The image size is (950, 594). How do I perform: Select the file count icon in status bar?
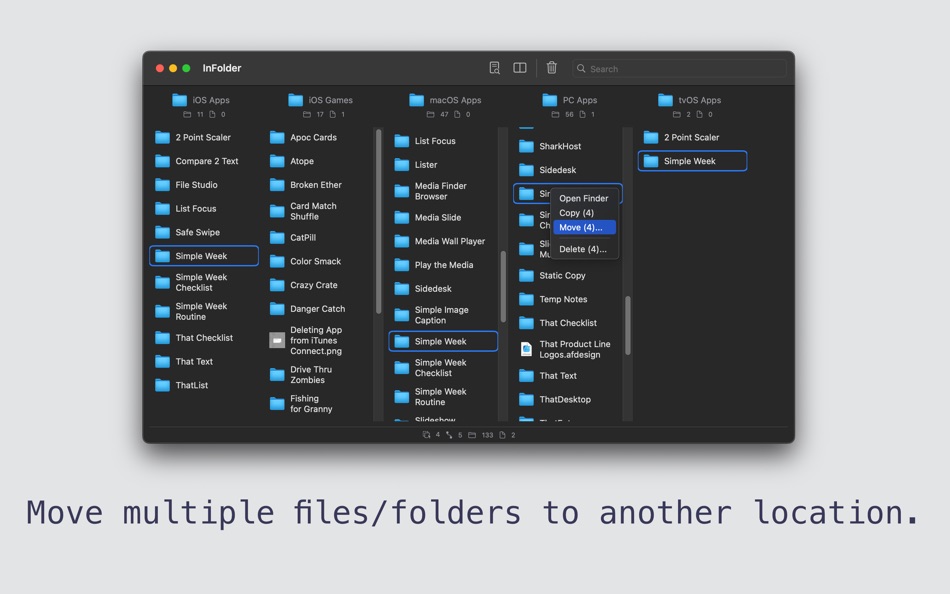click(x=501, y=435)
